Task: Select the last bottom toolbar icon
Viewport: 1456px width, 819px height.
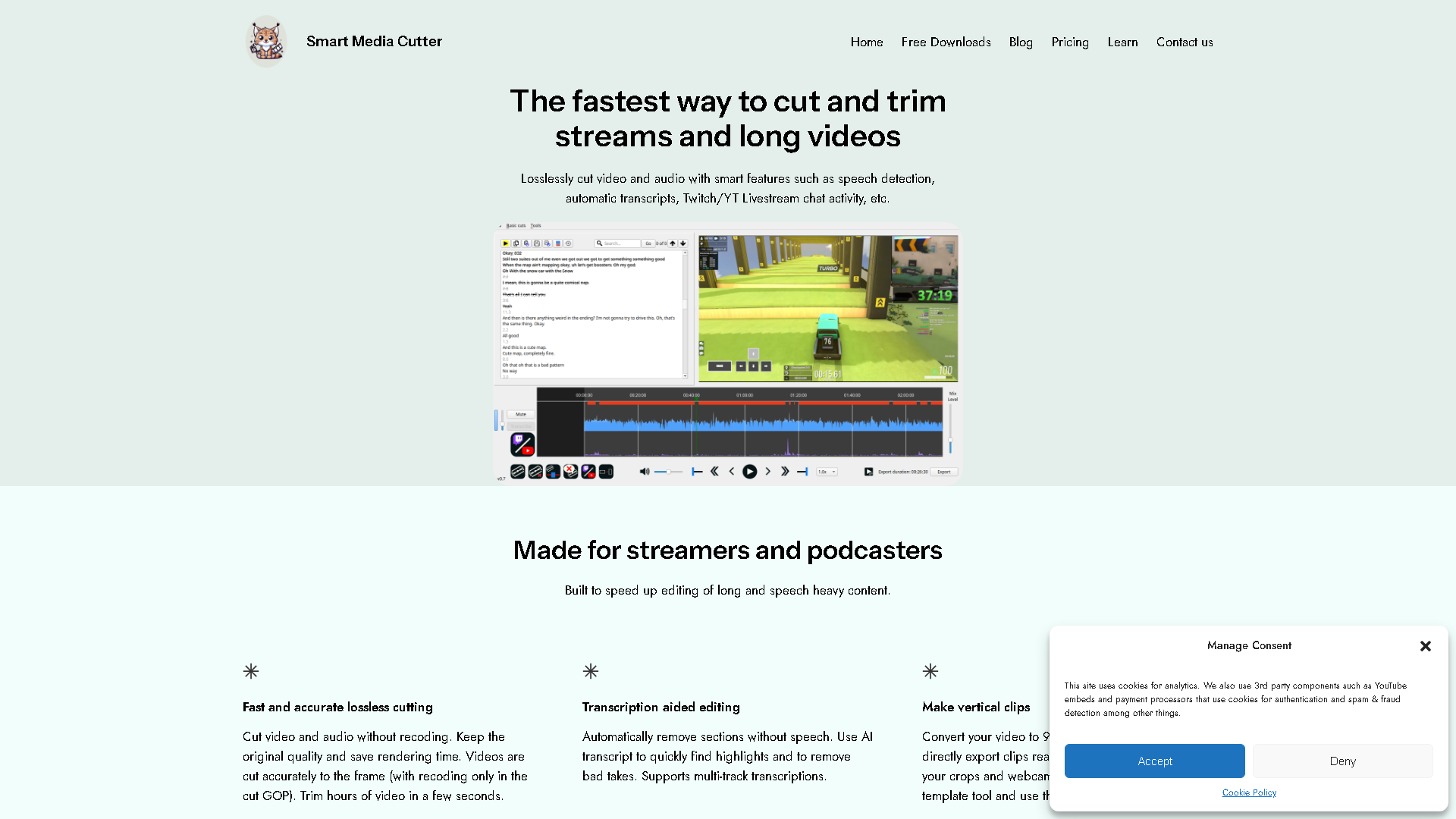Action: [606, 472]
